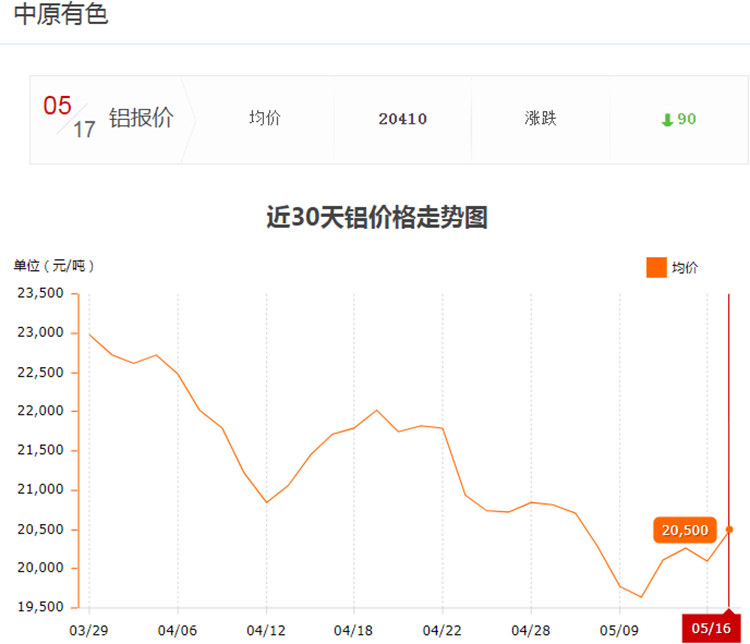Click the 04/22 x-axis label
750x644 pixels.
coord(442,631)
